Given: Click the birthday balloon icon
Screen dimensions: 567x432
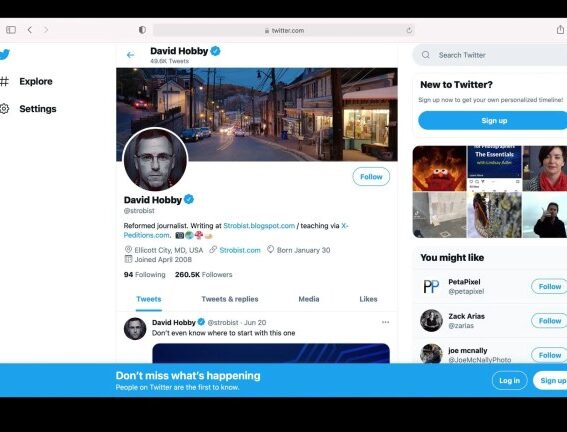Looking at the screenshot, I should pos(270,249).
